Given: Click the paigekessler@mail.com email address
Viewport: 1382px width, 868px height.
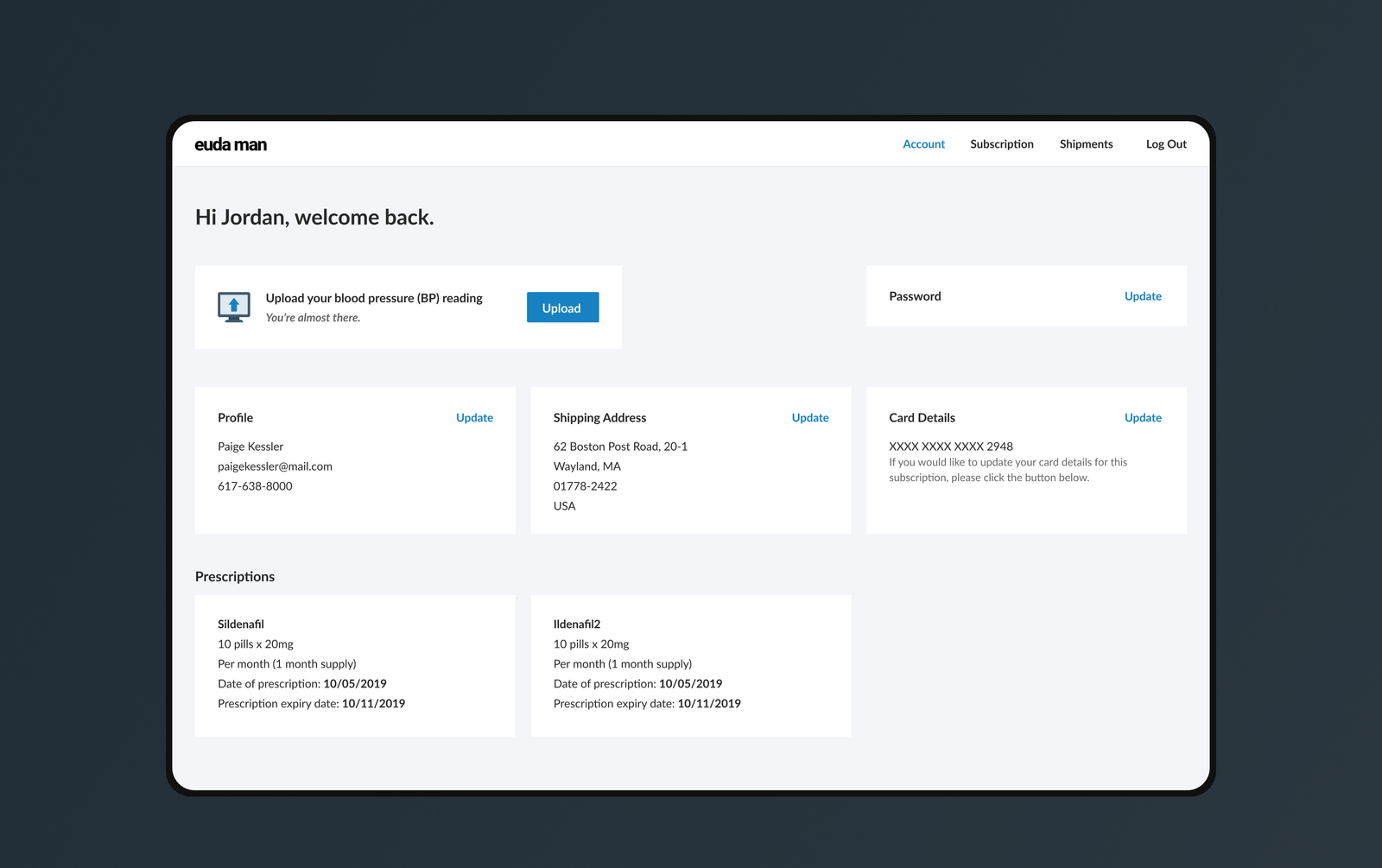Looking at the screenshot, I should coord(275,466).
